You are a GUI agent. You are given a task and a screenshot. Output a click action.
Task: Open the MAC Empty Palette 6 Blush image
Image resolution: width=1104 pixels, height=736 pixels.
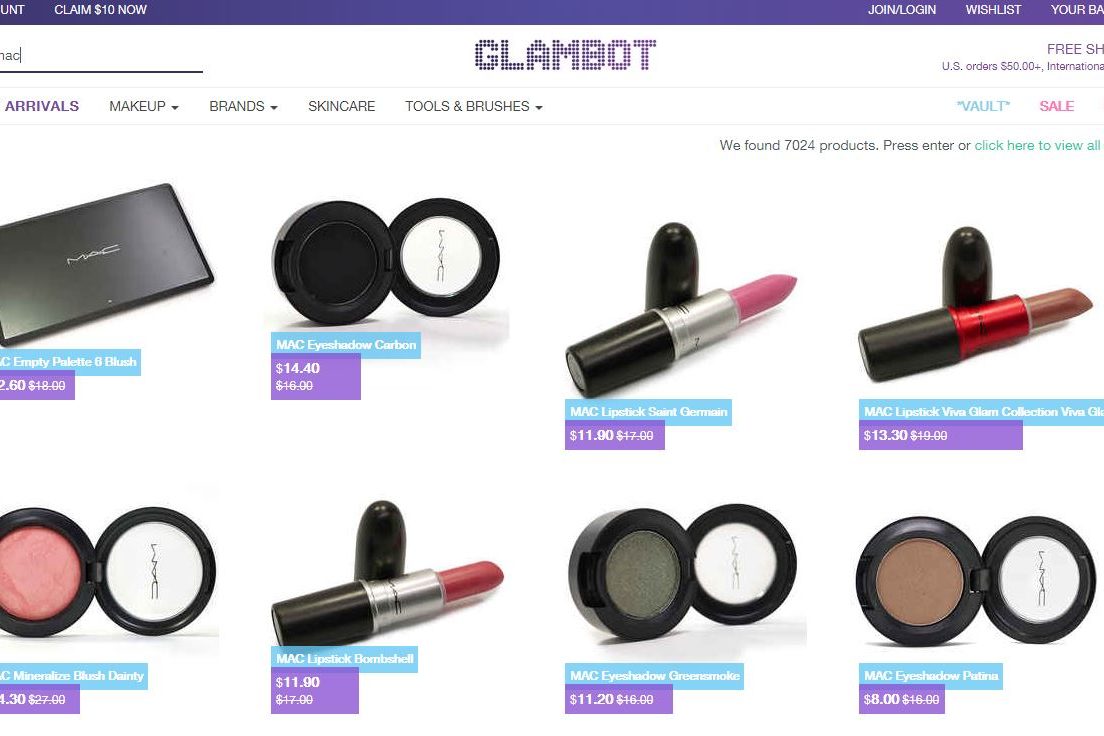(106, 263)
